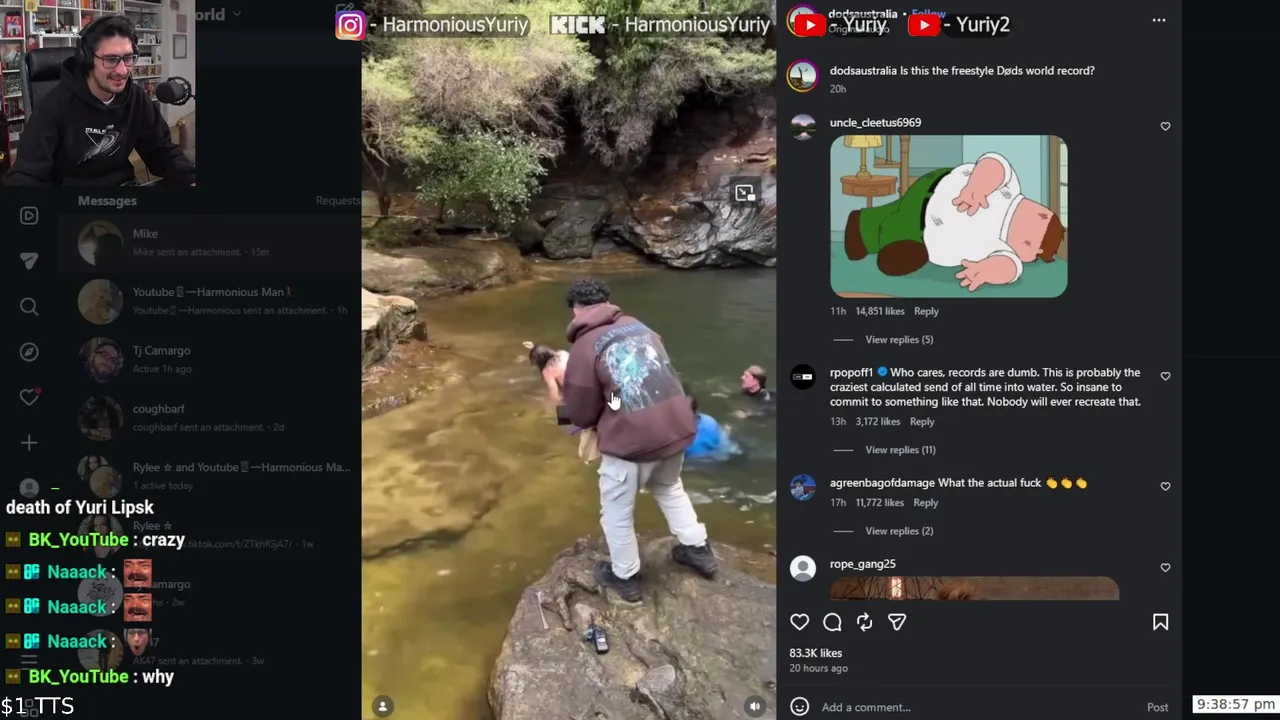The image size is (1280, 720).
Task: Open the Peter Griffin GIF comment
Action: pos(948,216)
